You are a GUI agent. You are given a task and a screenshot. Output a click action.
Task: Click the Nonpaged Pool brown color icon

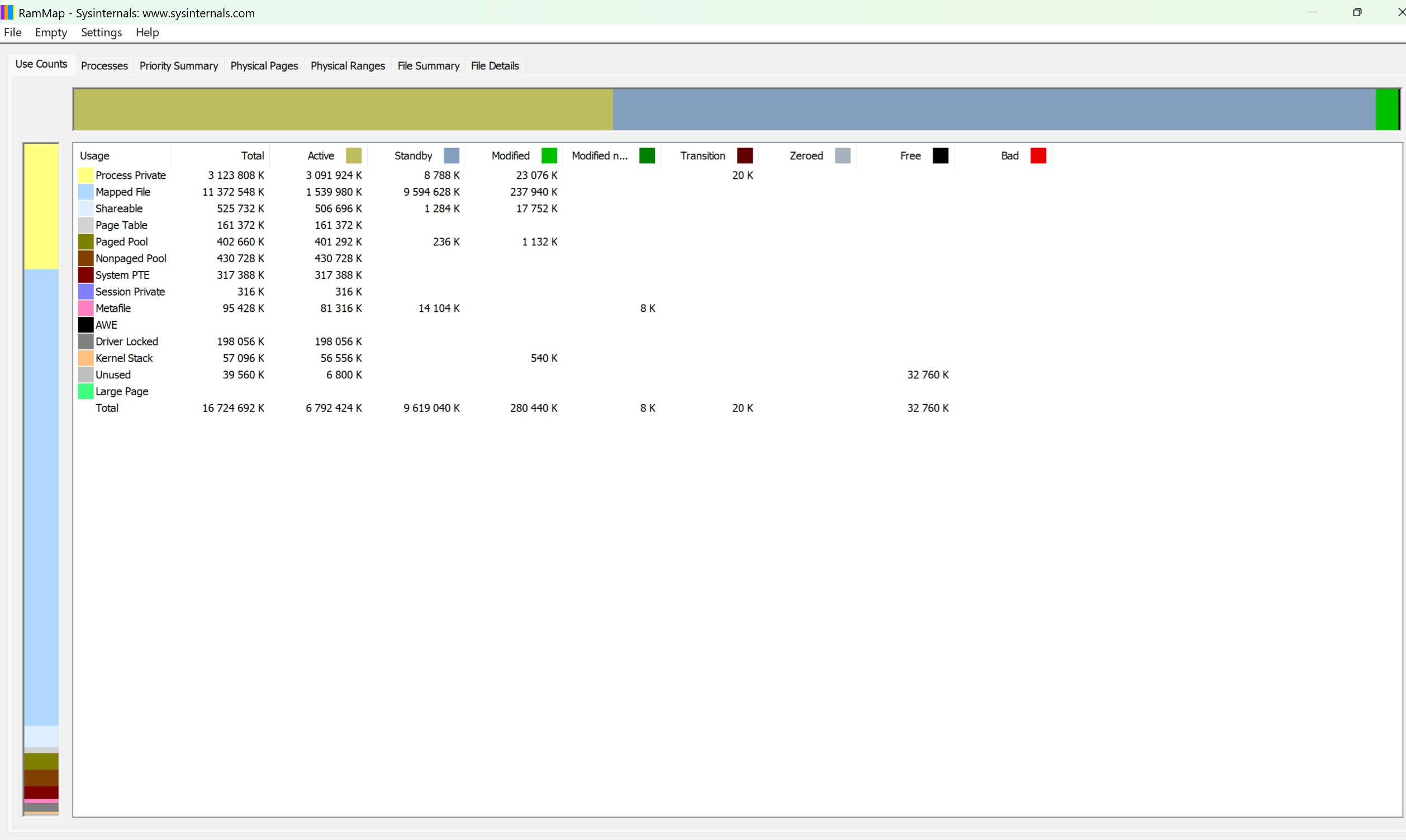pyautogui.click(x=85, y=258)
